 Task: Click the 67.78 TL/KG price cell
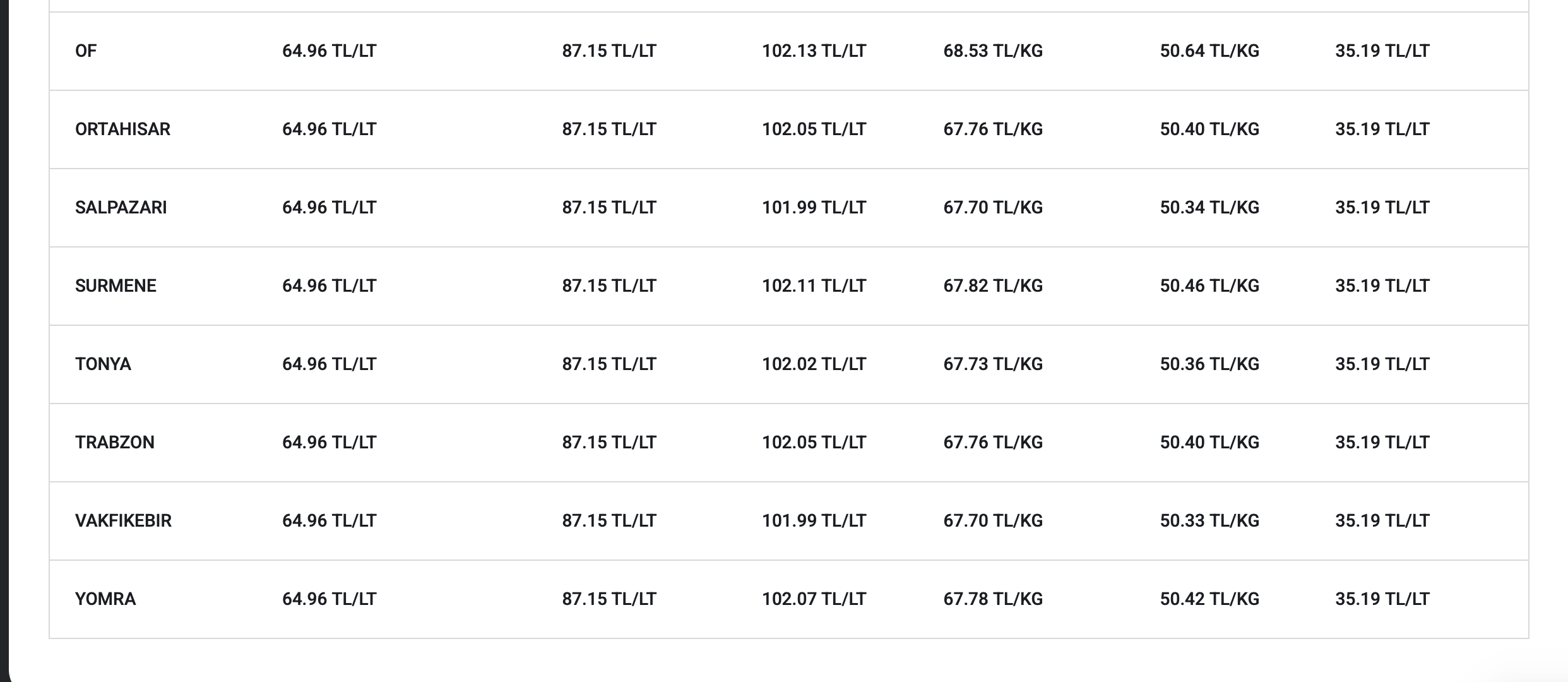(x=993, y=599)
